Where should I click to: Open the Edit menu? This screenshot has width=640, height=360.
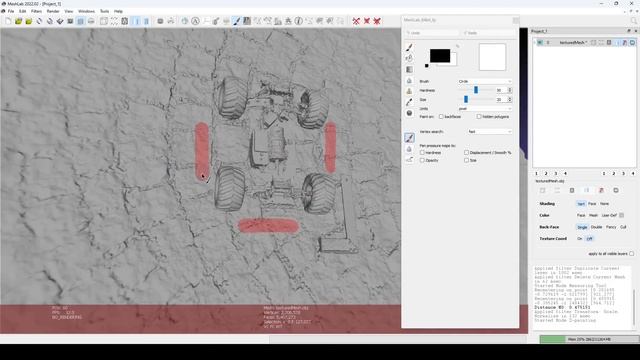tap(22, 11)
